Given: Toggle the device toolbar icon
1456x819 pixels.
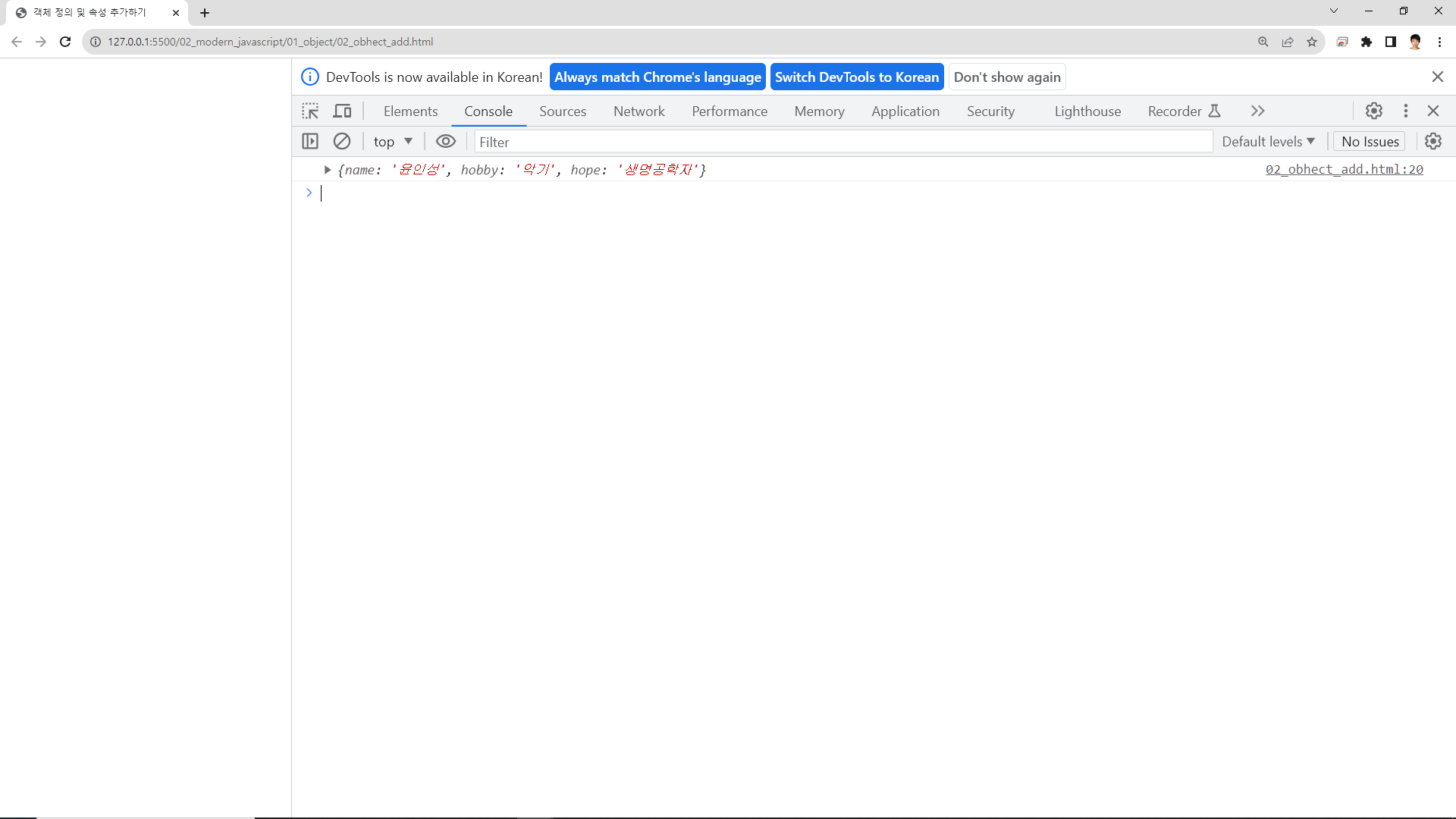Looking at the screenshot, I should pyautogui.click(x=343, y=111).
